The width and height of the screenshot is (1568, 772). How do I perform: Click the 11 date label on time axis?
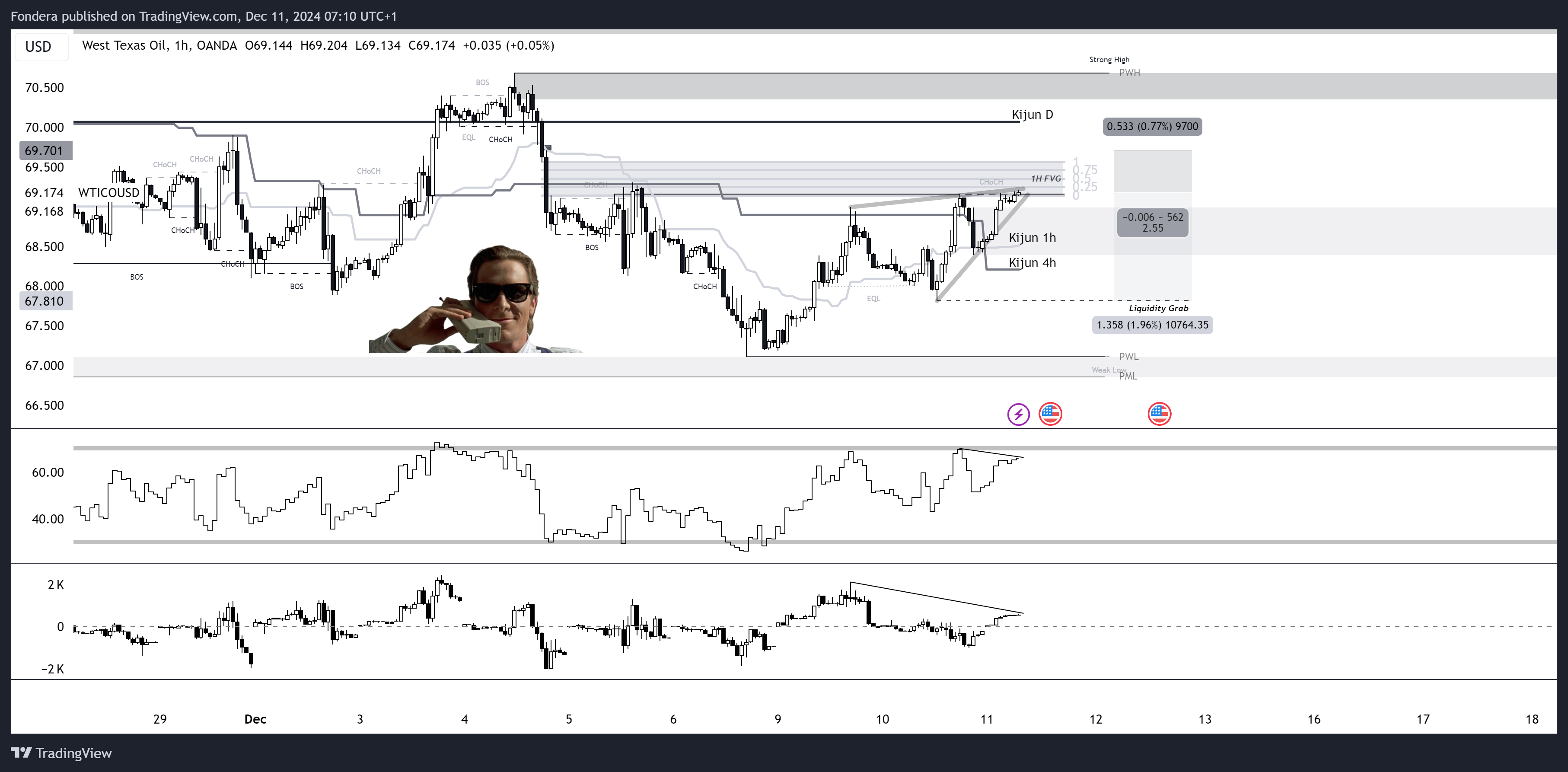click(987, 719)
